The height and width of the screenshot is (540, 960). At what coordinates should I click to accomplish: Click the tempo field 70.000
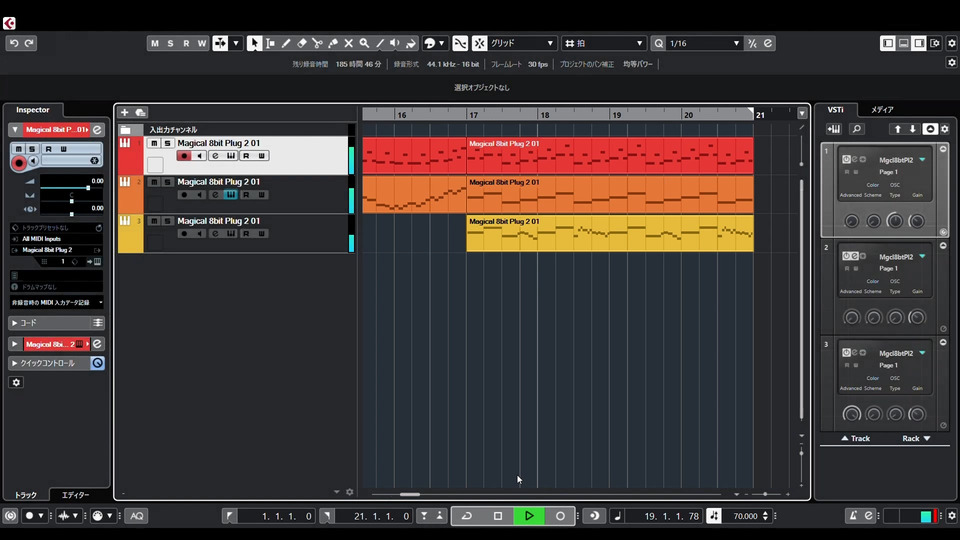(744, 516)
